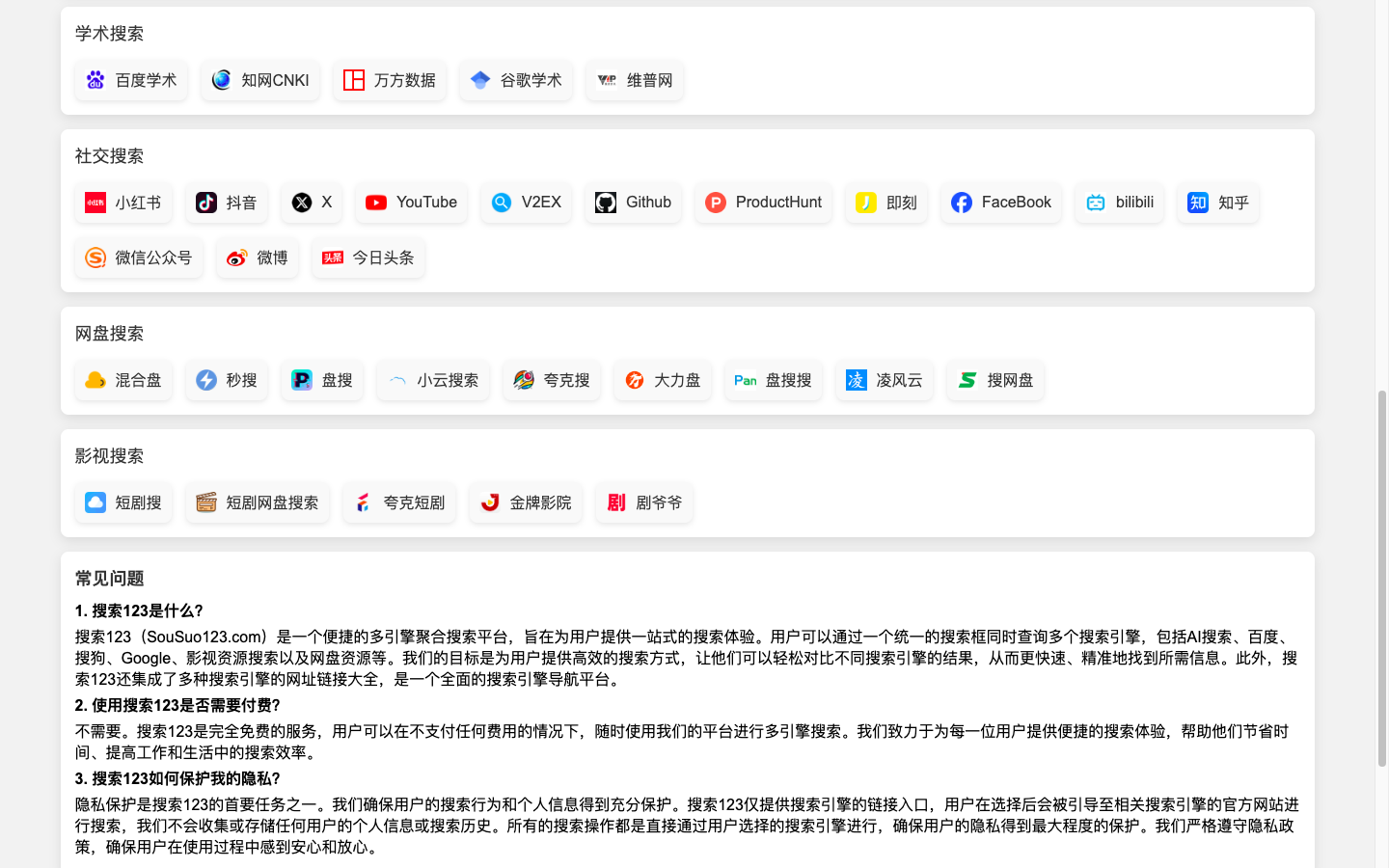1389x868 pixels.
Task: Click the 今日头条 red icon
Action: [333, 258]
